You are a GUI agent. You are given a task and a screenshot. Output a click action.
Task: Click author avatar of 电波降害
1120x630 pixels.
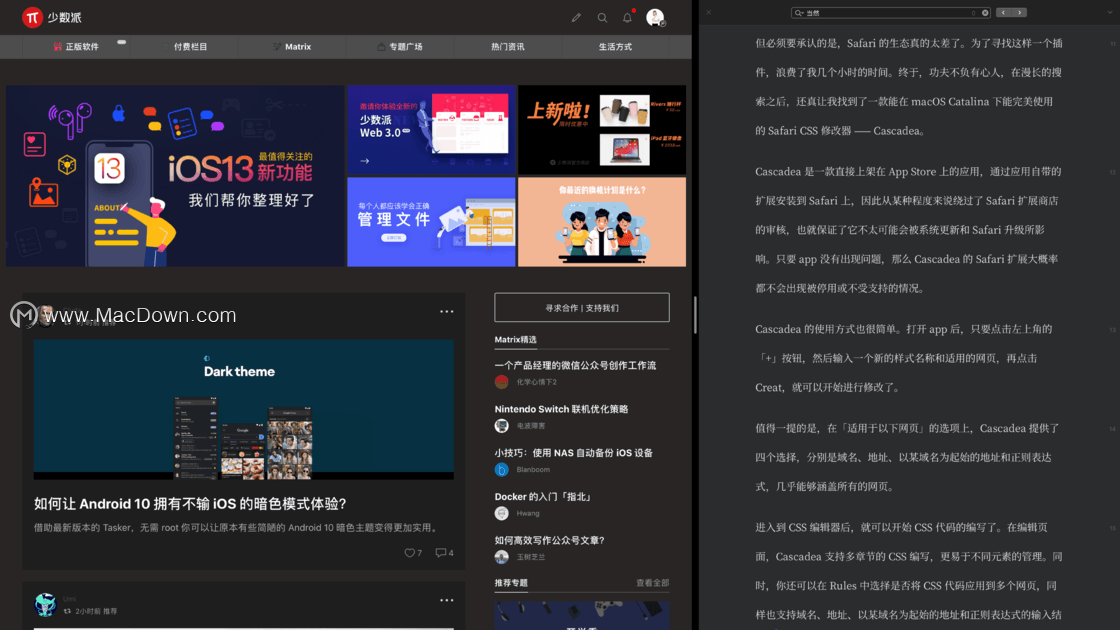tap(501, 426)
